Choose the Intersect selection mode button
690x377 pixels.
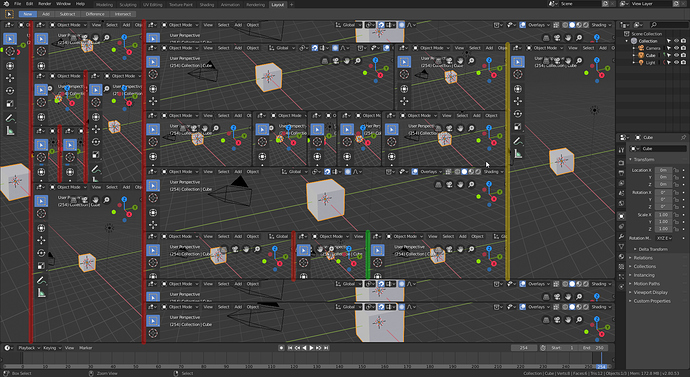(123, 14)
